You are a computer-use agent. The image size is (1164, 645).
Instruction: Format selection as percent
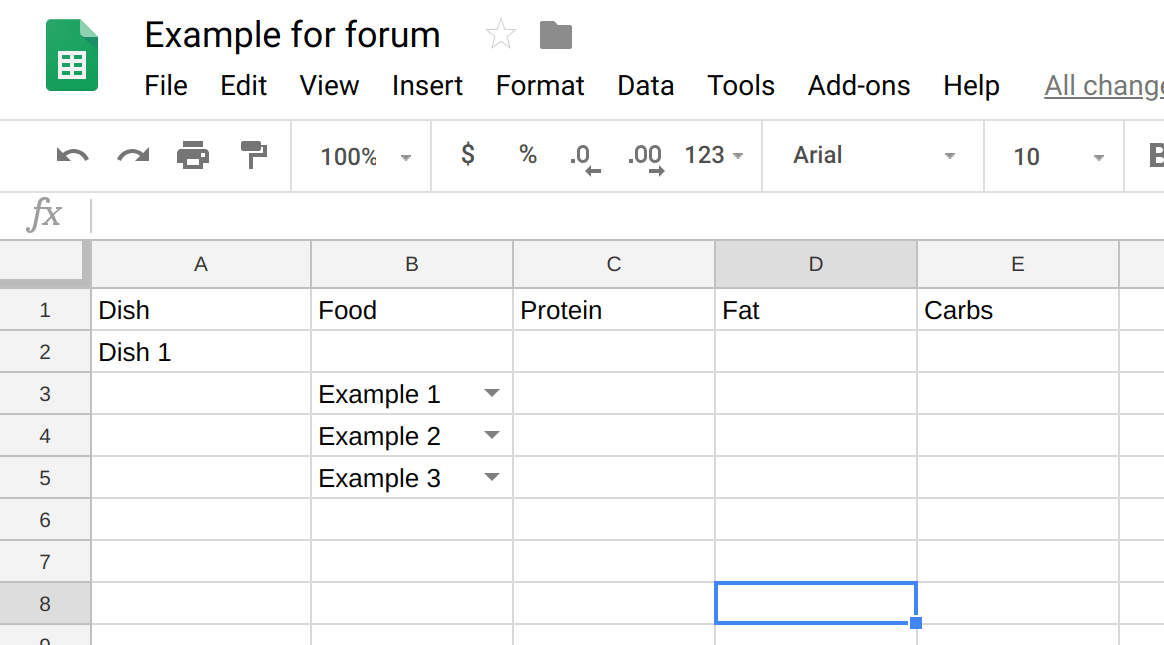[527, 155]
